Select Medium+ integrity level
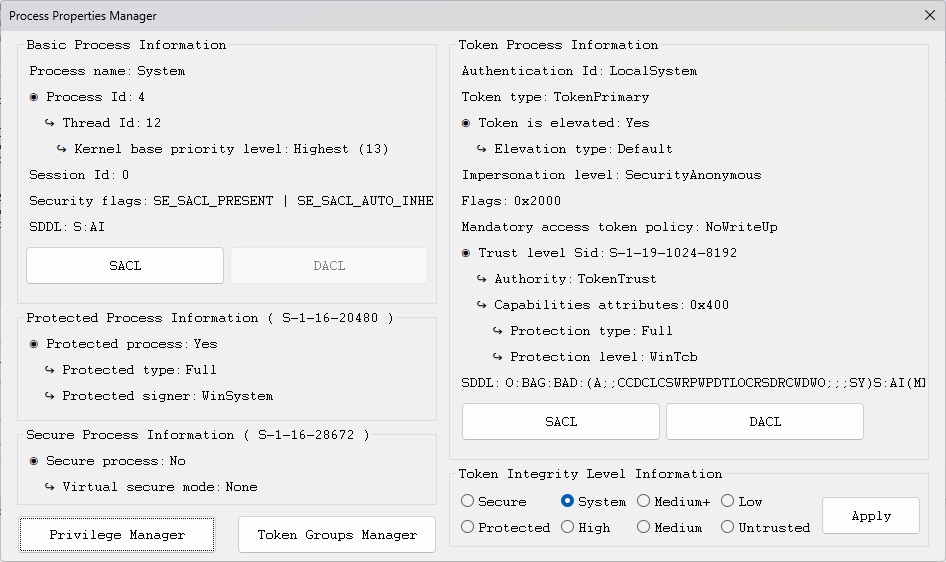Viewport: 946px width, 562px height. [644, 501]
